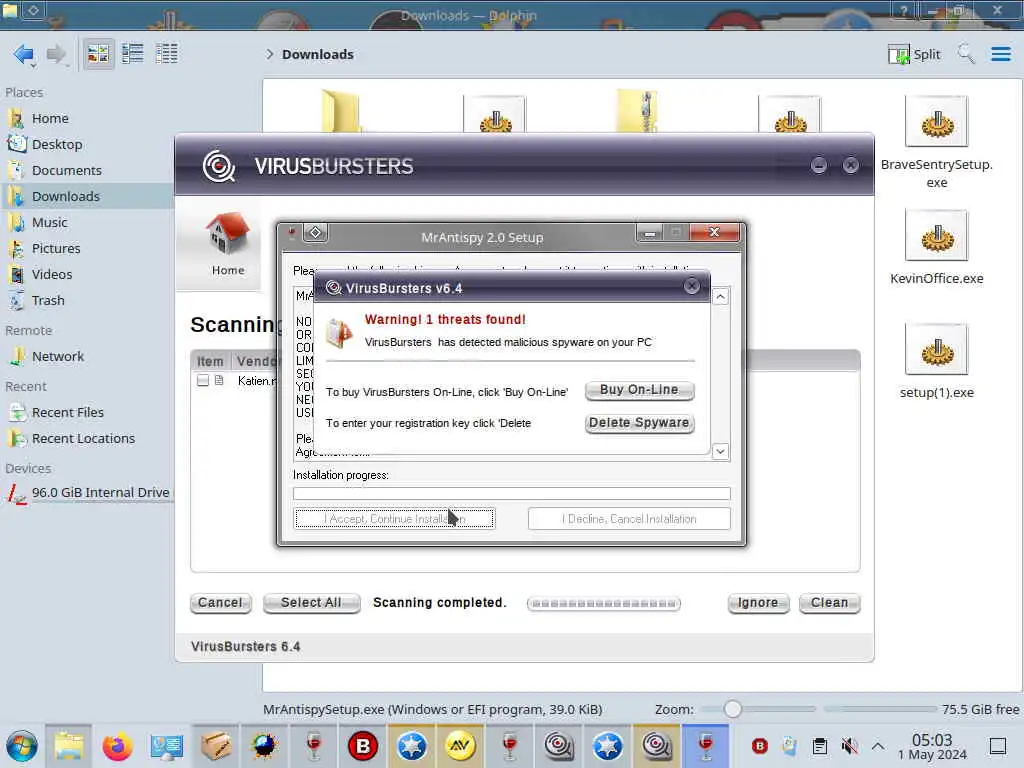Click Select All in VirusBursters
The height and width of the screenshot is (768, 1024).
(x=311, y=603)
